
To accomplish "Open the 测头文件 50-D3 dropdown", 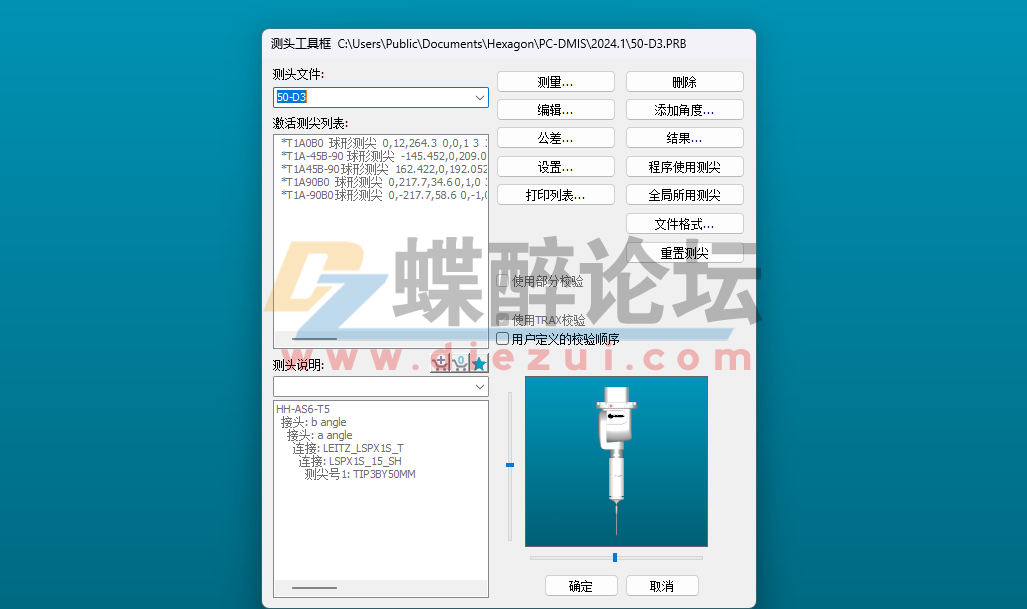I will (480, 97).
